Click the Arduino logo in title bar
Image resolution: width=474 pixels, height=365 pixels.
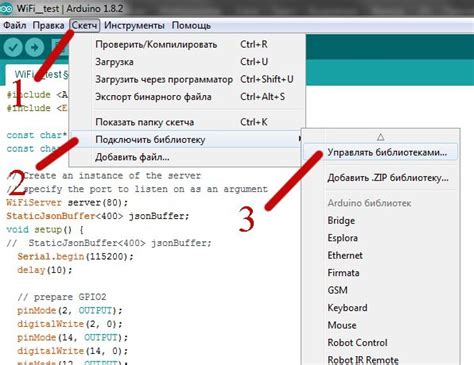(x=6, y=8)
